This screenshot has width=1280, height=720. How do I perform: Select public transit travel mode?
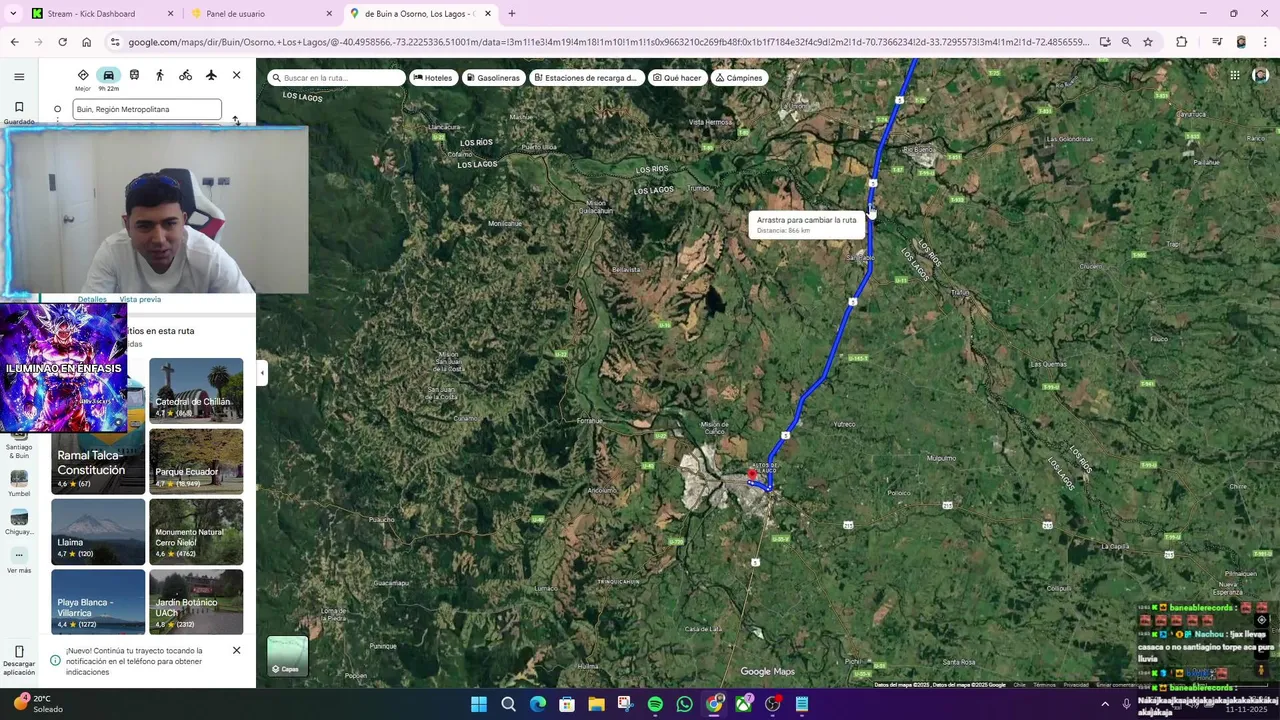point(134,75)
